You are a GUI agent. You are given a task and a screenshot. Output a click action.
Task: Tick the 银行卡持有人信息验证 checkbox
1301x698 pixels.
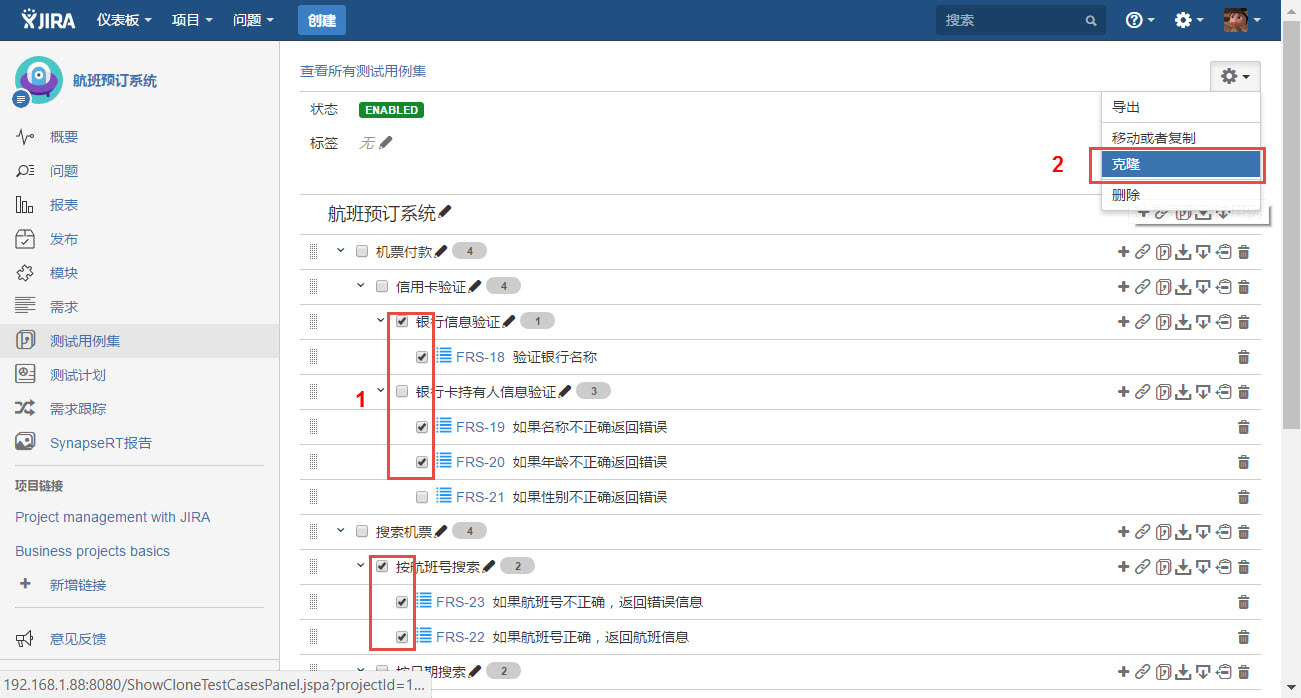(x=402, y=391)
